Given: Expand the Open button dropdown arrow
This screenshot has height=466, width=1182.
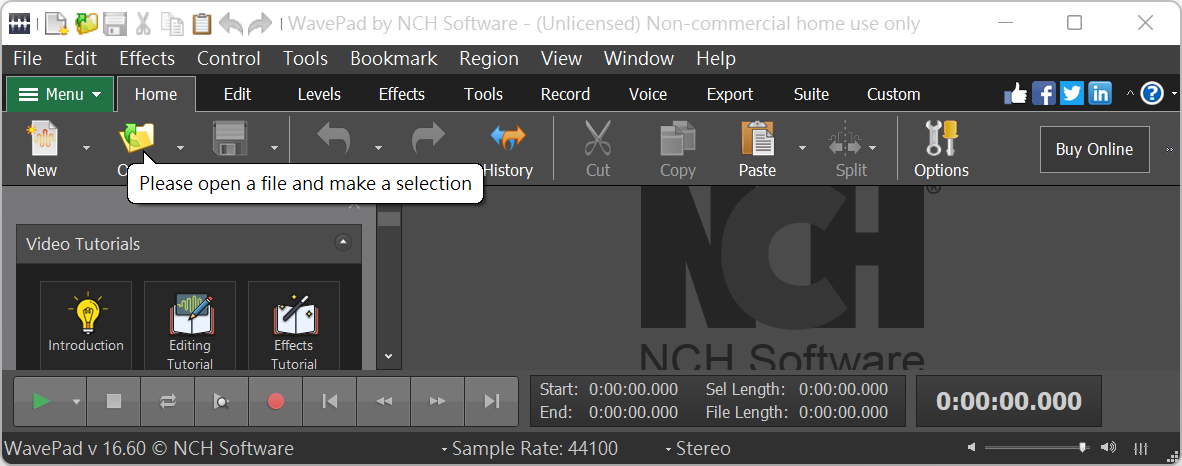Looking at the screenshot, I should click(x=180, y=148).
